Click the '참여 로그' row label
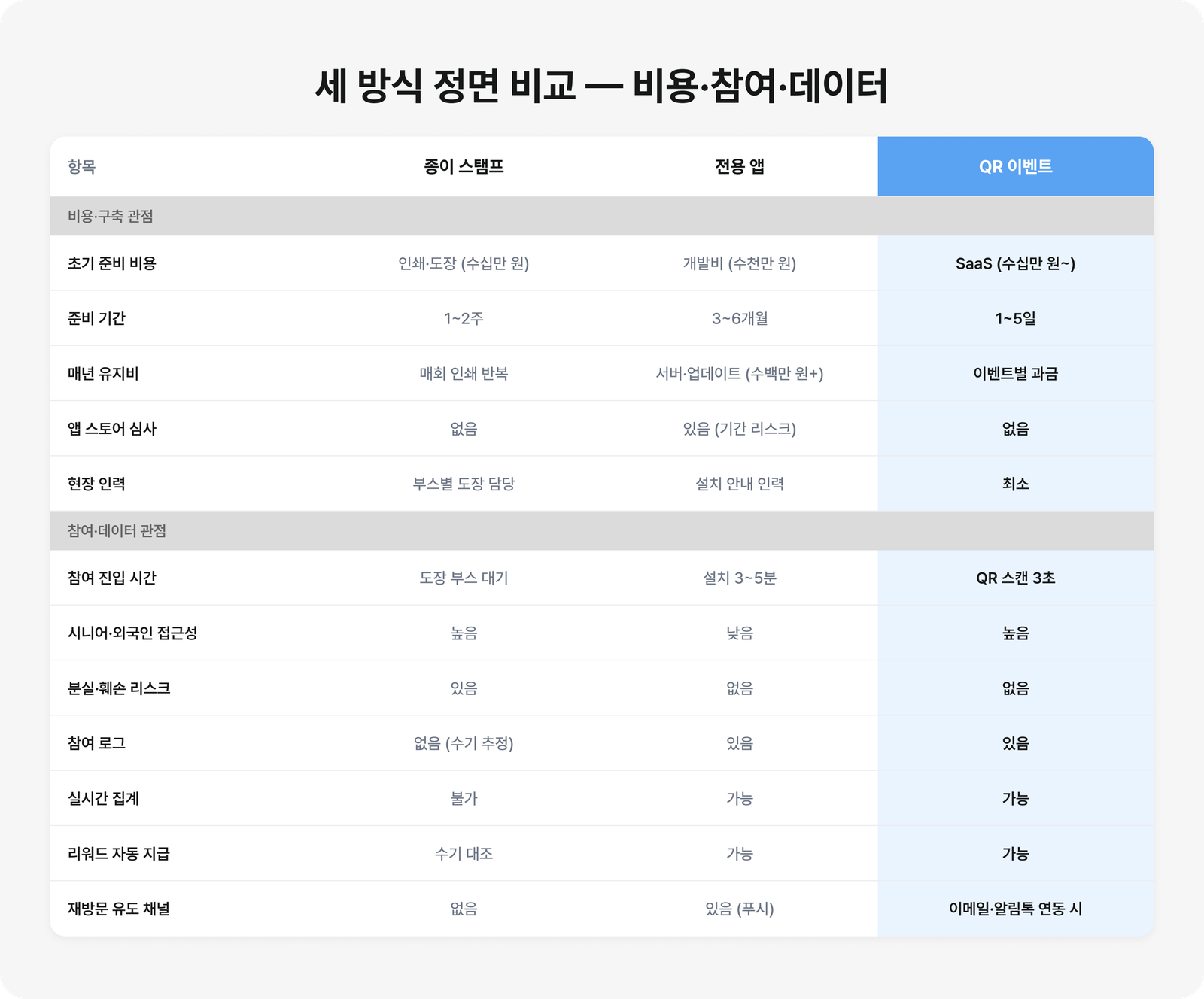 (x=96, y=743)
